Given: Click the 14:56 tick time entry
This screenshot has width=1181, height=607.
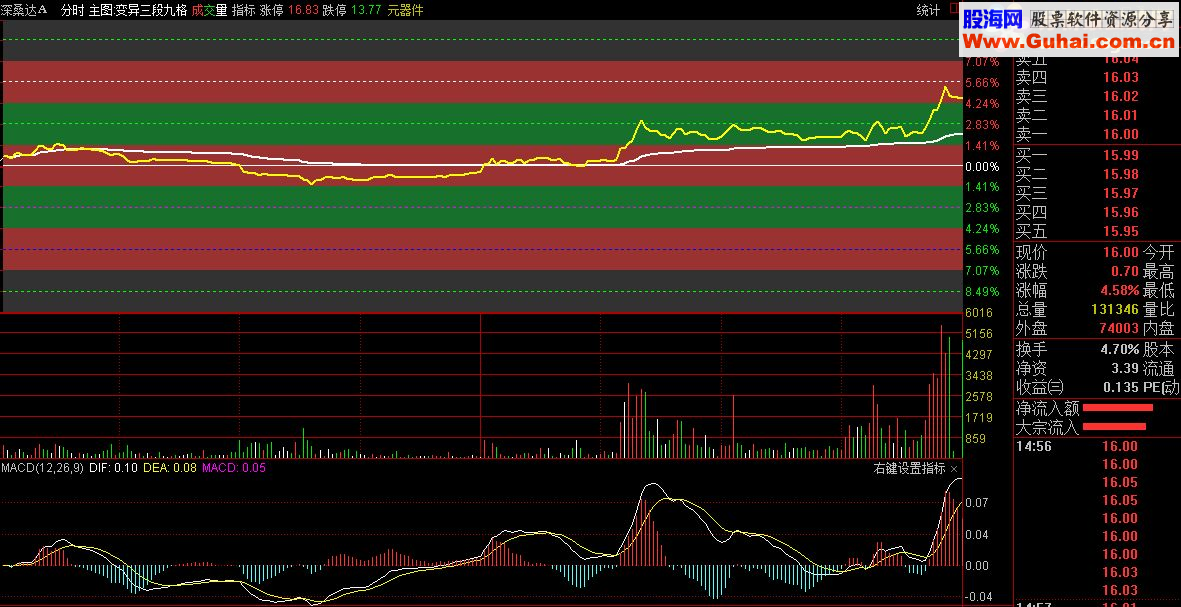Looking at the screenshot, I should click(x=1034, y=447).
